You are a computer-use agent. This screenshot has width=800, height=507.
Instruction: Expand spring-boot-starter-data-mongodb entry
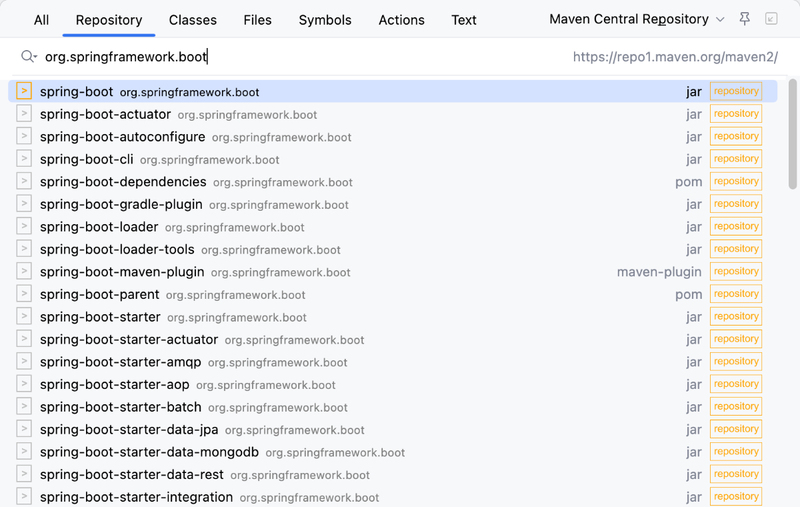point(24,451)
